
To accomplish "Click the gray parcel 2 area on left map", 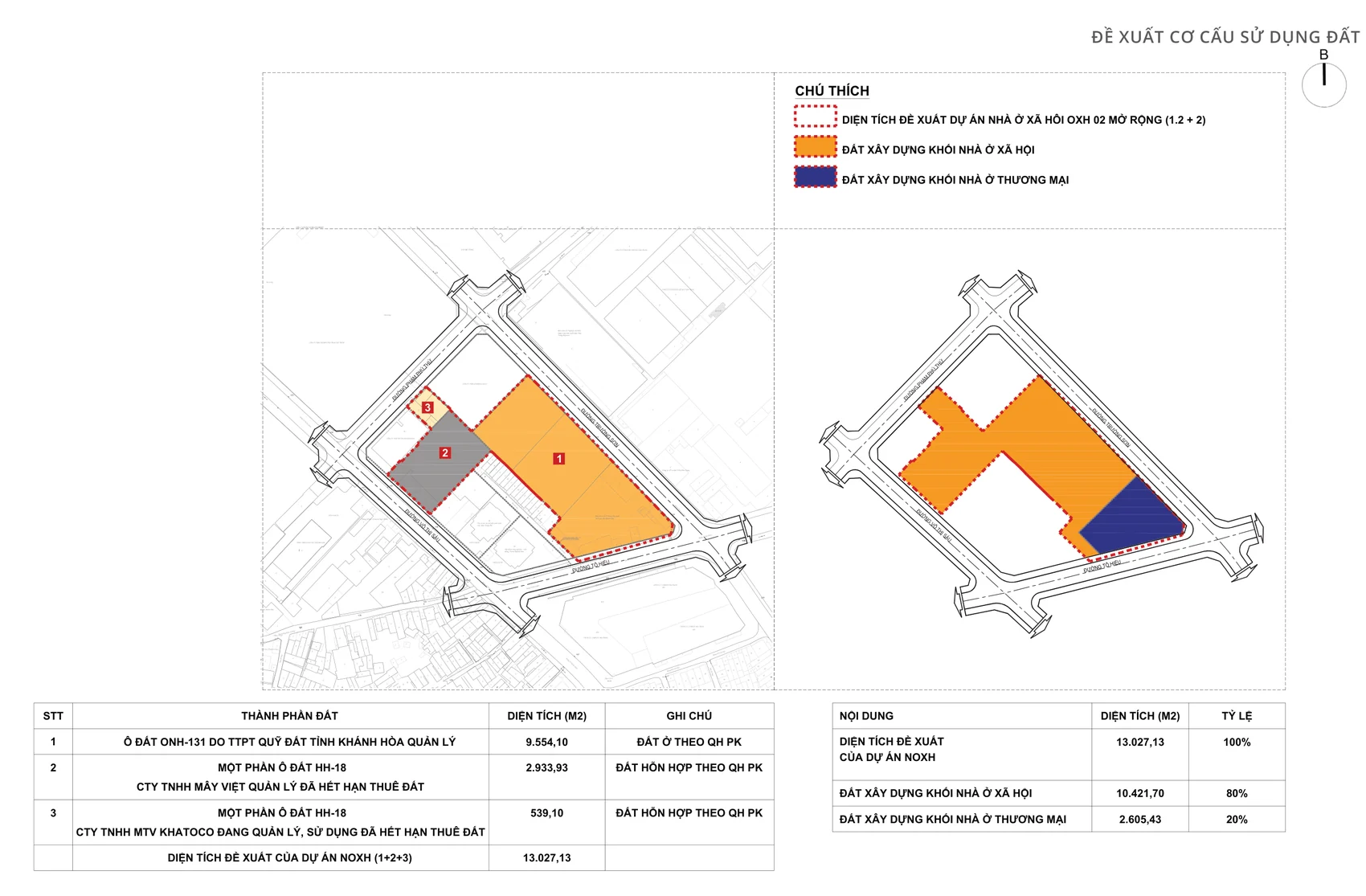I will [x=439, y=462].
